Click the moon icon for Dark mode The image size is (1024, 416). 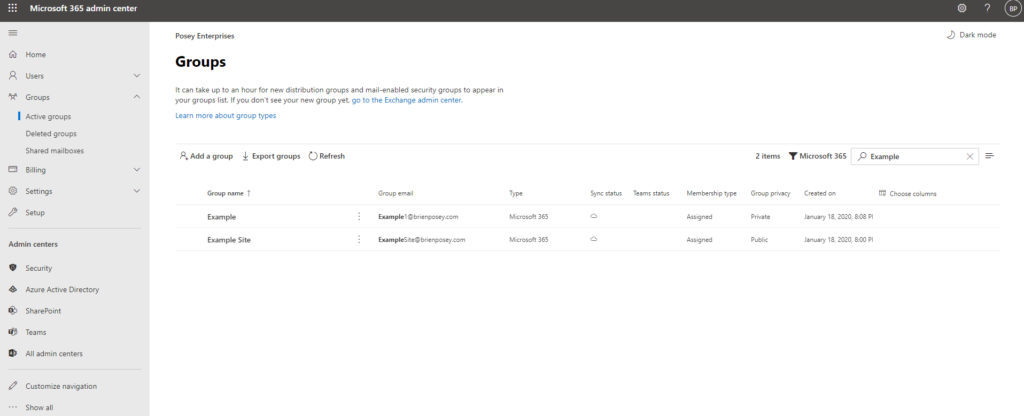click(x=951, y=35)
